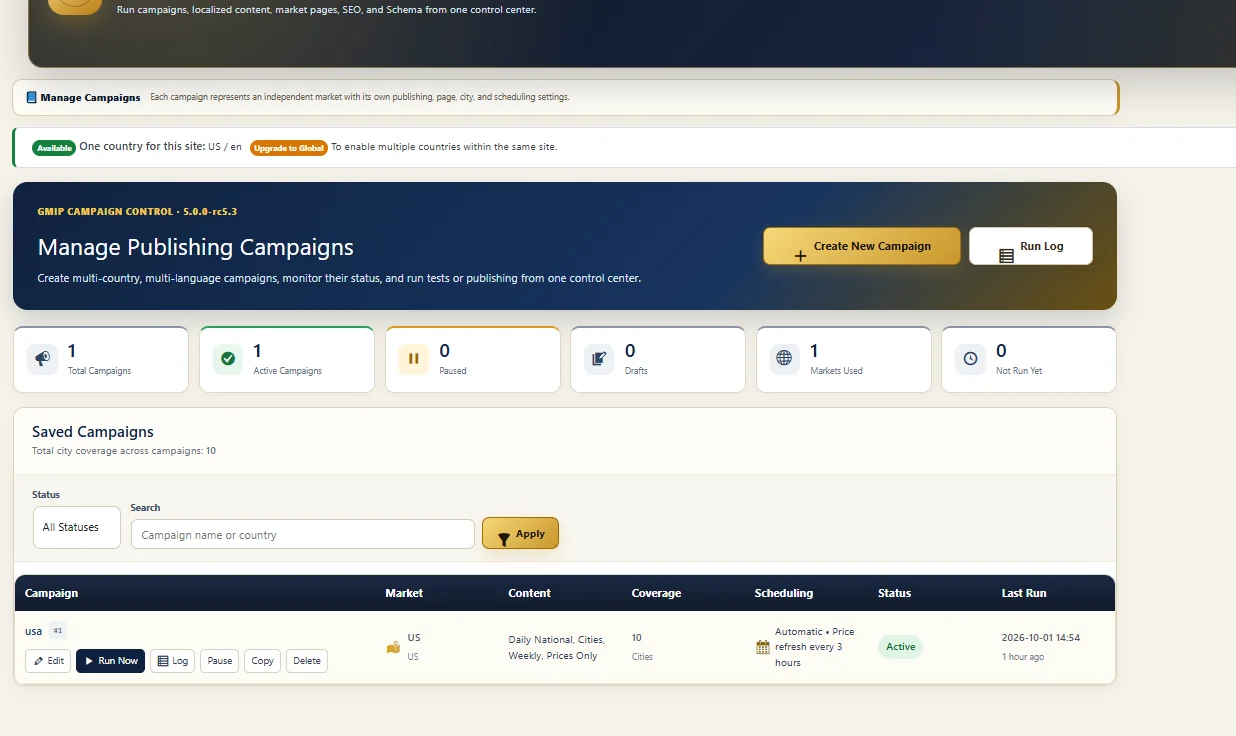This screenshot has height=736, width=1236.
Task: Click the calendar icon in Scheduling column
Action: pyautogui.click(x=763, y=647)
